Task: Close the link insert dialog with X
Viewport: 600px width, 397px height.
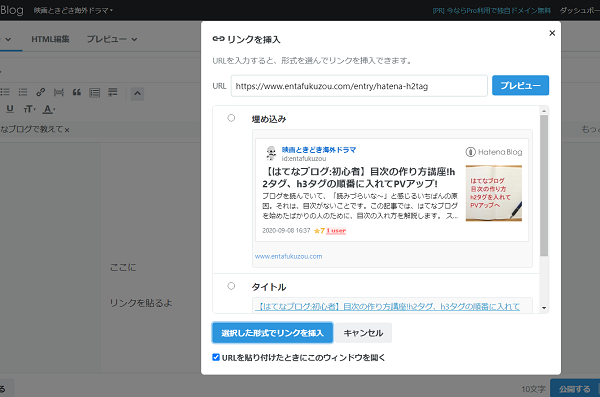Action: pos(552,33)
